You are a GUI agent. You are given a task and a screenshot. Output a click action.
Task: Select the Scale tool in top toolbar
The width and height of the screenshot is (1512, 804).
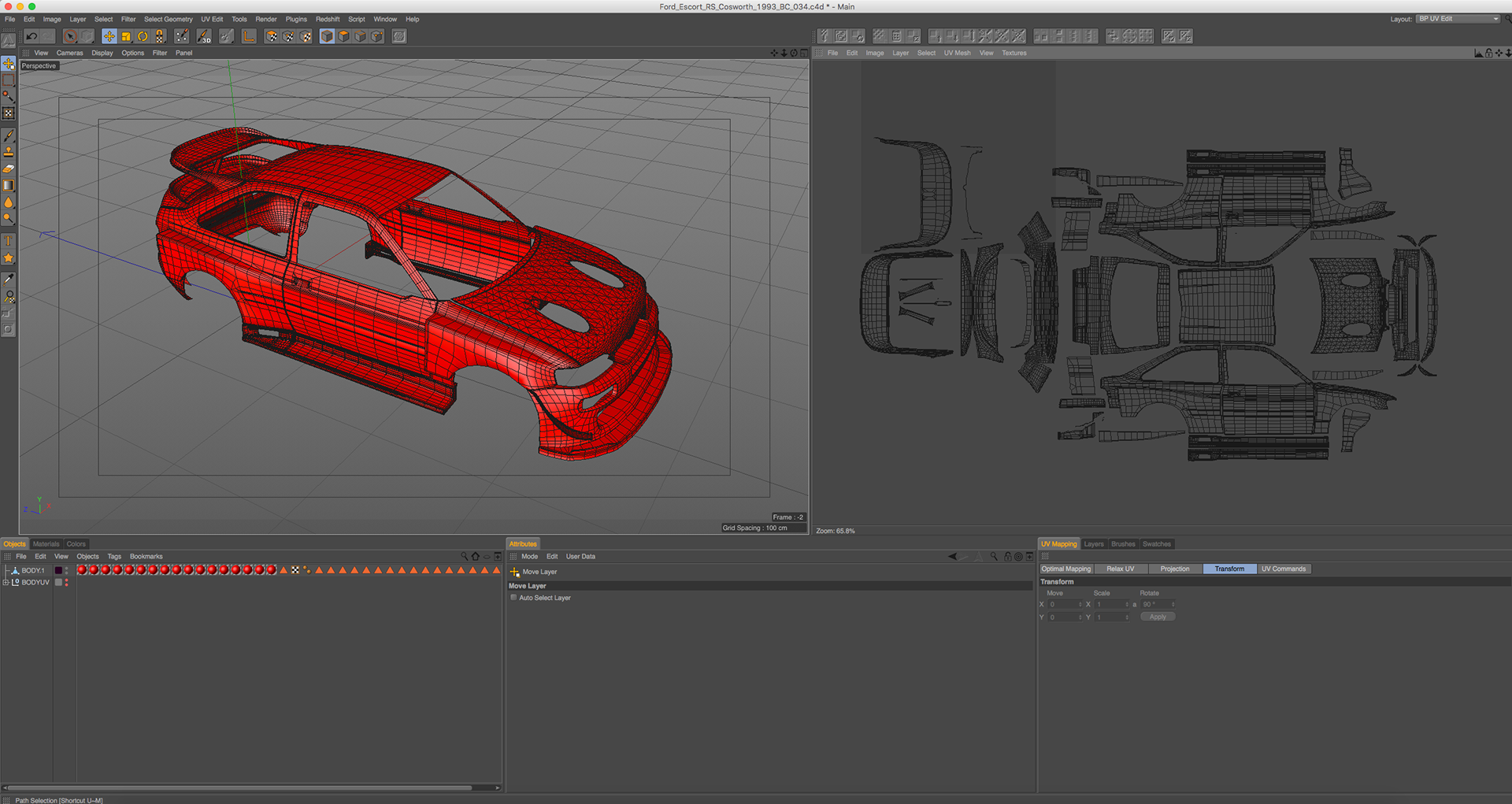(126, 36)
